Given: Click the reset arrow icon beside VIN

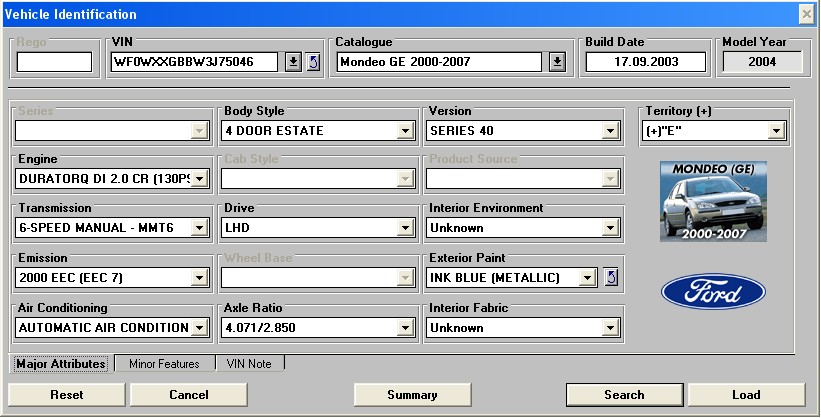Looking at the screenshot, I should 312,62.
